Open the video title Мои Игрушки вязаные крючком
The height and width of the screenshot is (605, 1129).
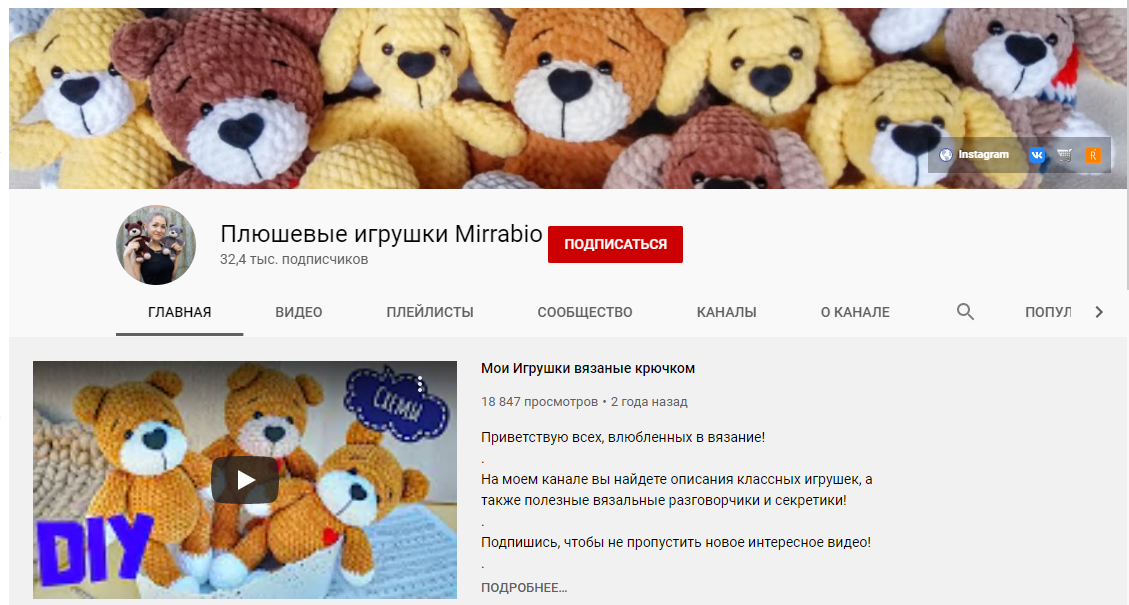click(588, 368)
